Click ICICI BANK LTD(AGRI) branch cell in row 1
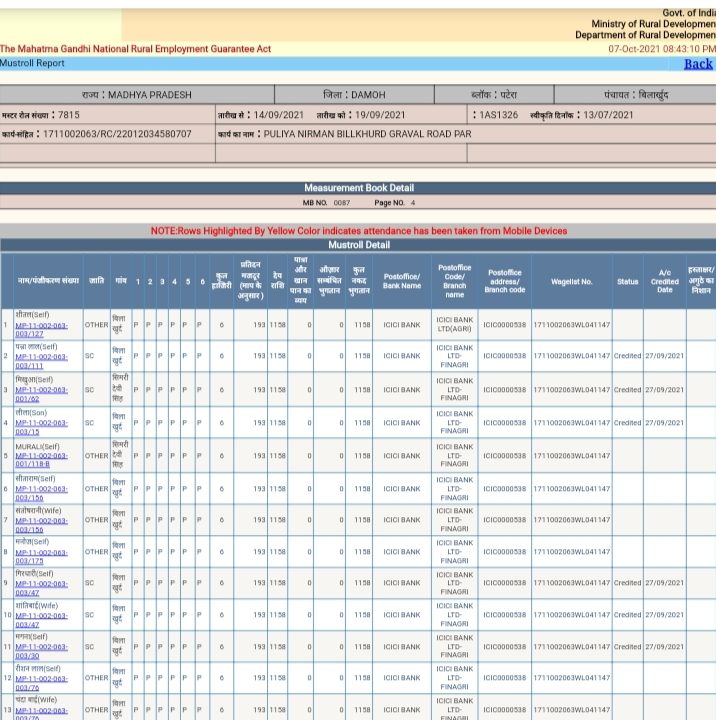Image resolution: width=716 pixels, height=720 pixels. click(455, 325)
